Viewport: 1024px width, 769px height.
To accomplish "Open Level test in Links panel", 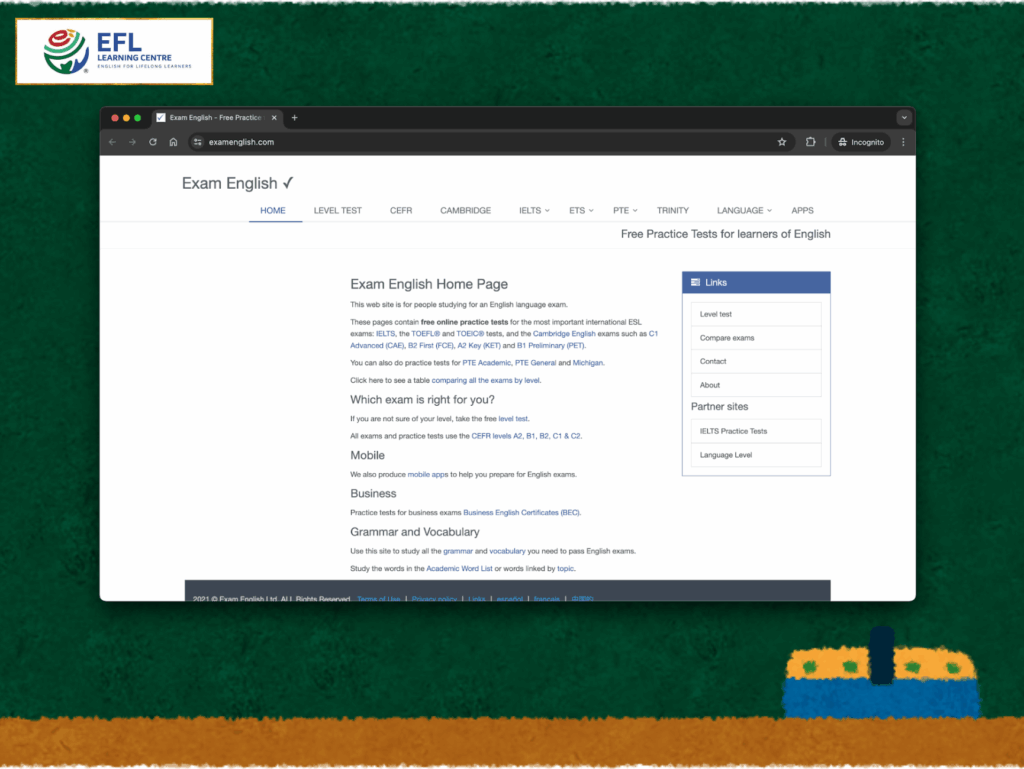I will click(756, 314).
